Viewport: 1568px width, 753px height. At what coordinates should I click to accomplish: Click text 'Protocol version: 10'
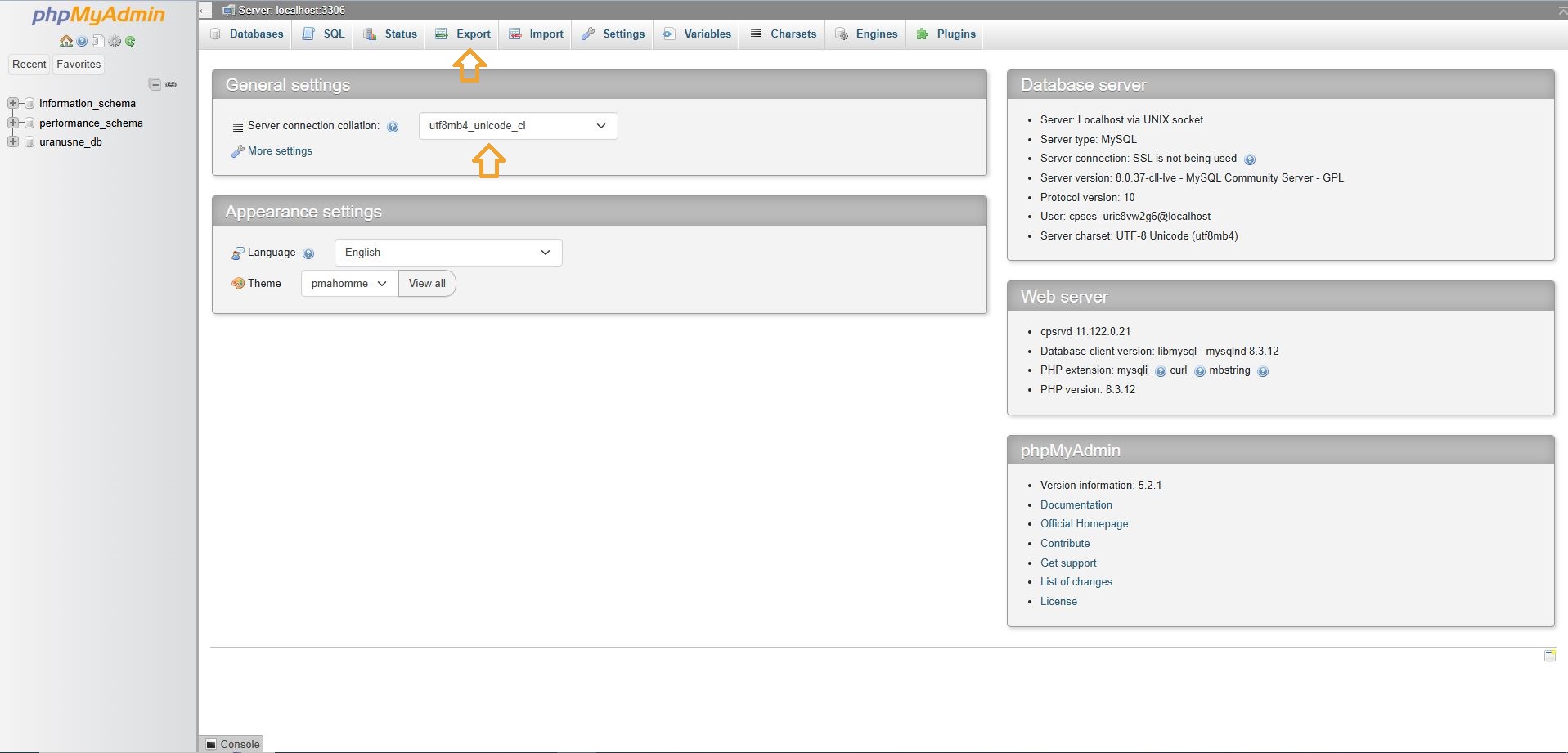(1087, 198)
